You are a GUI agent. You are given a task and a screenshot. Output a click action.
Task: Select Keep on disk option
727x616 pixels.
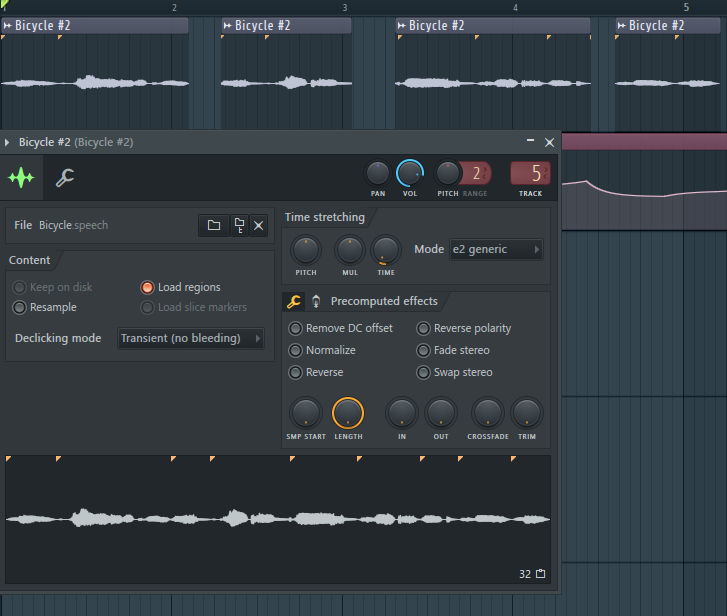tap(52, 287)
